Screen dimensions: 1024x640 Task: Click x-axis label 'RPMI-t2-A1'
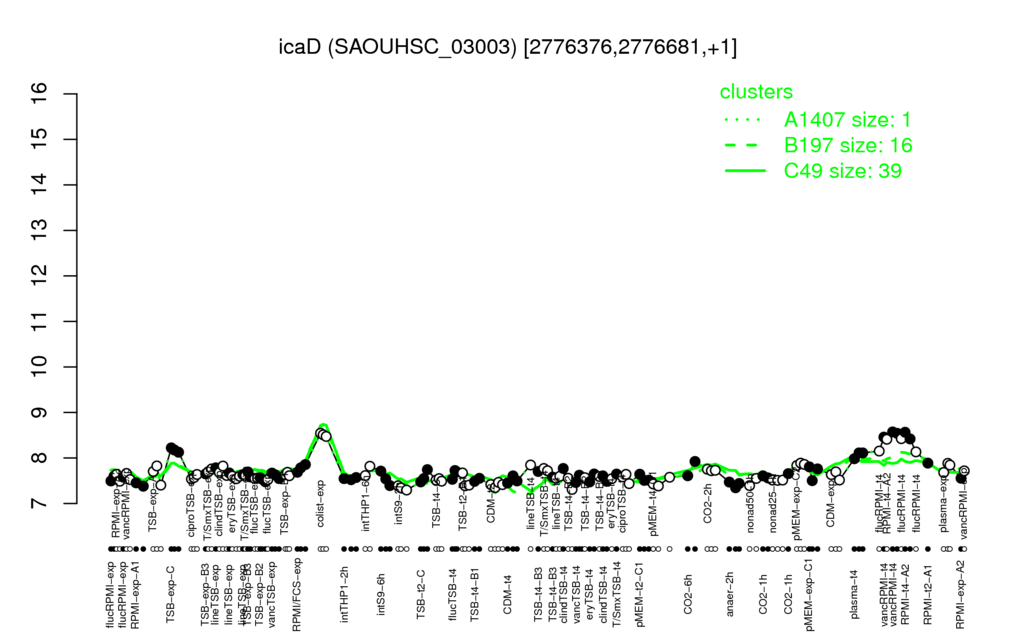[x=928, y=594]
